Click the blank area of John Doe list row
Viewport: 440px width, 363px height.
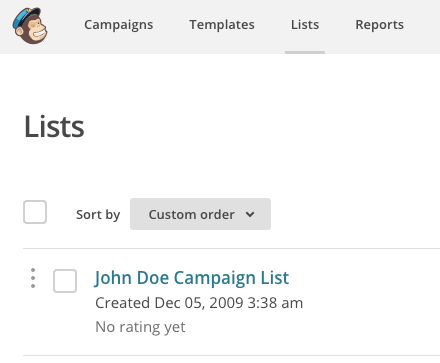(x=367, y=302)
